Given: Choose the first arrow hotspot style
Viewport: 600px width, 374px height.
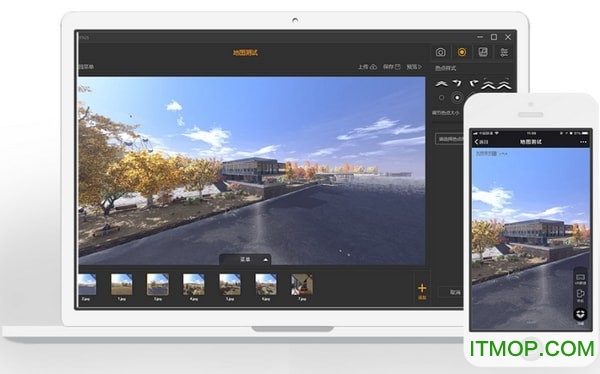Looking at the screenshot, I should [442, 83].
